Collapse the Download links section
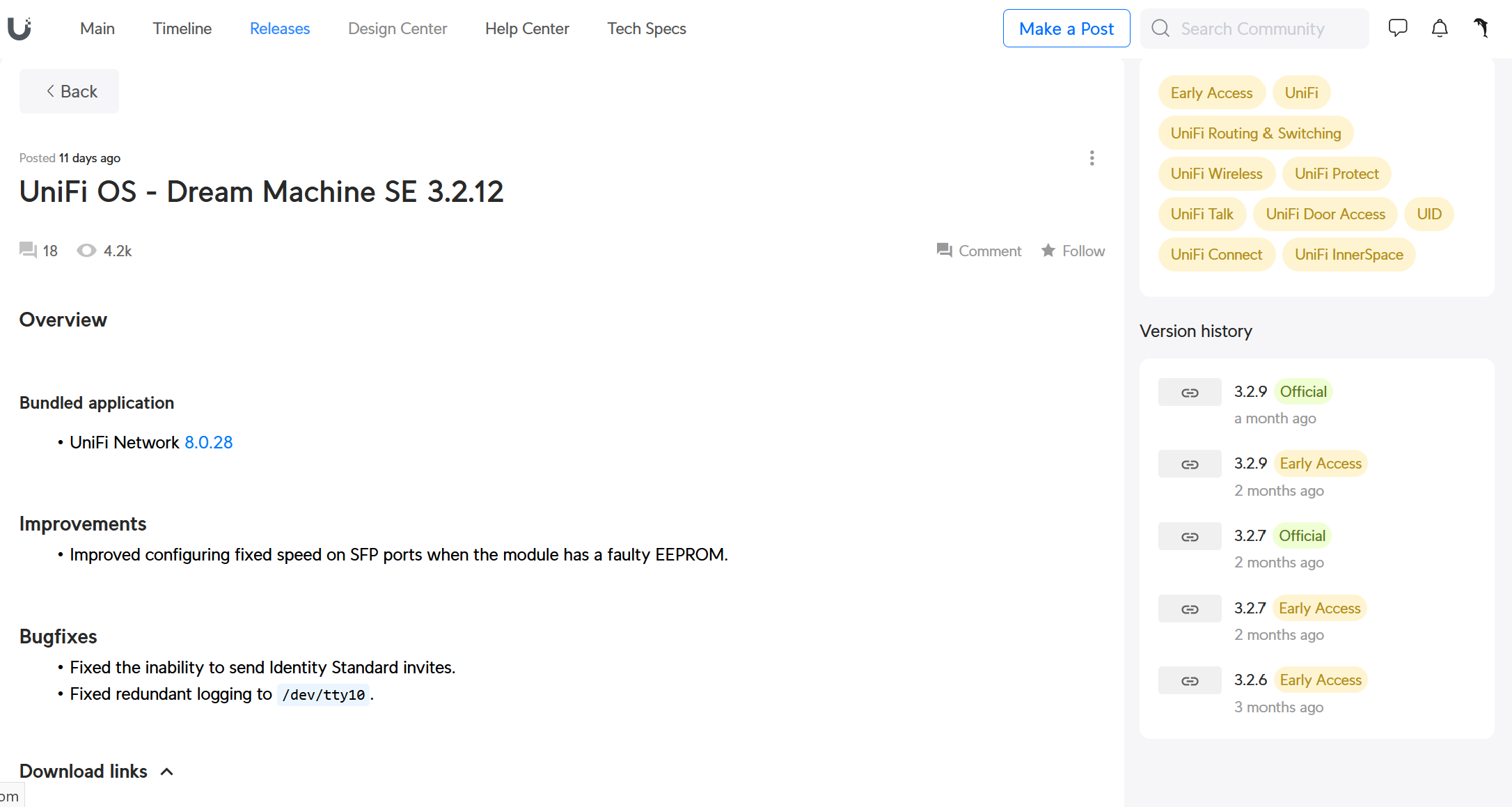 point(166,771)
